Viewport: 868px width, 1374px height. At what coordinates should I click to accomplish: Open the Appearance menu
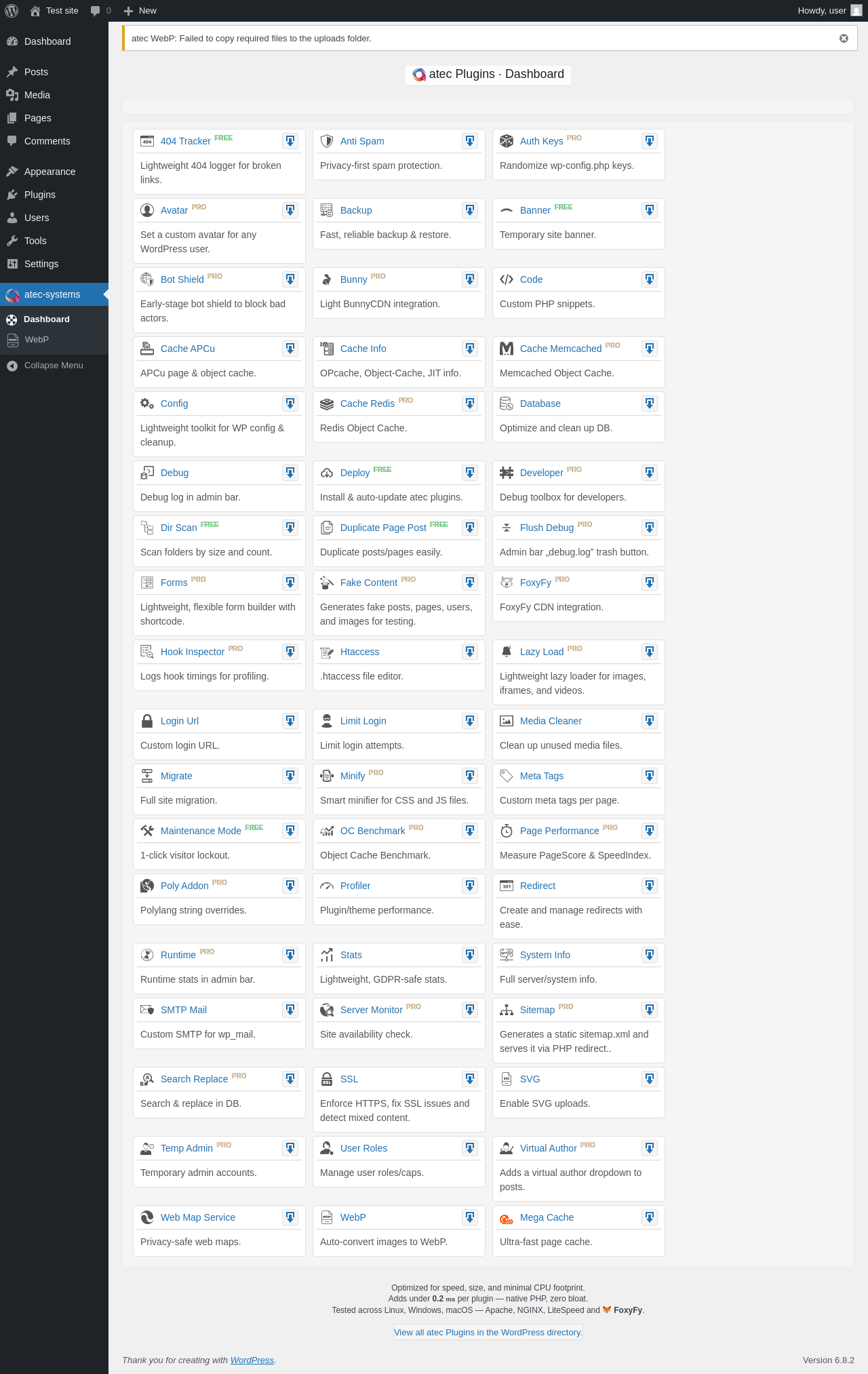(x=54, y=172)
